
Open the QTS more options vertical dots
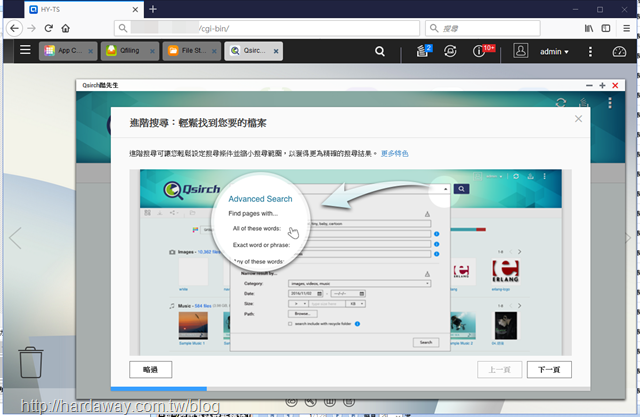(x=590, y=51)
